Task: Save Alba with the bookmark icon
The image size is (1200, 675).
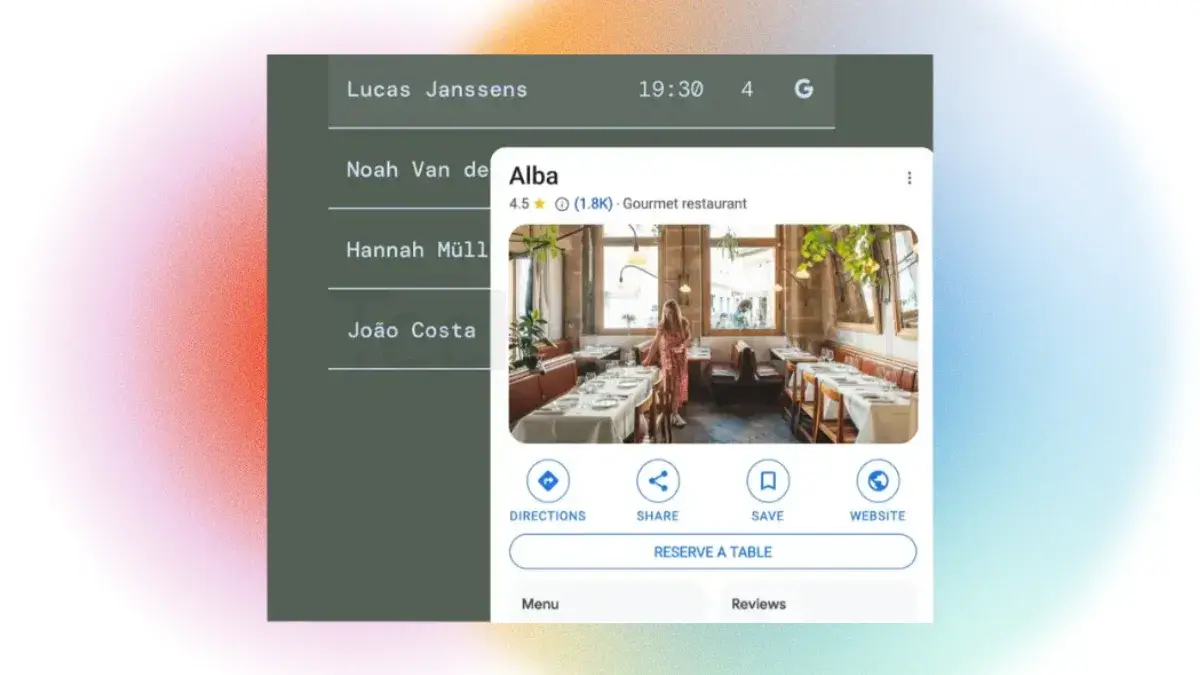Action: [768, 481]
